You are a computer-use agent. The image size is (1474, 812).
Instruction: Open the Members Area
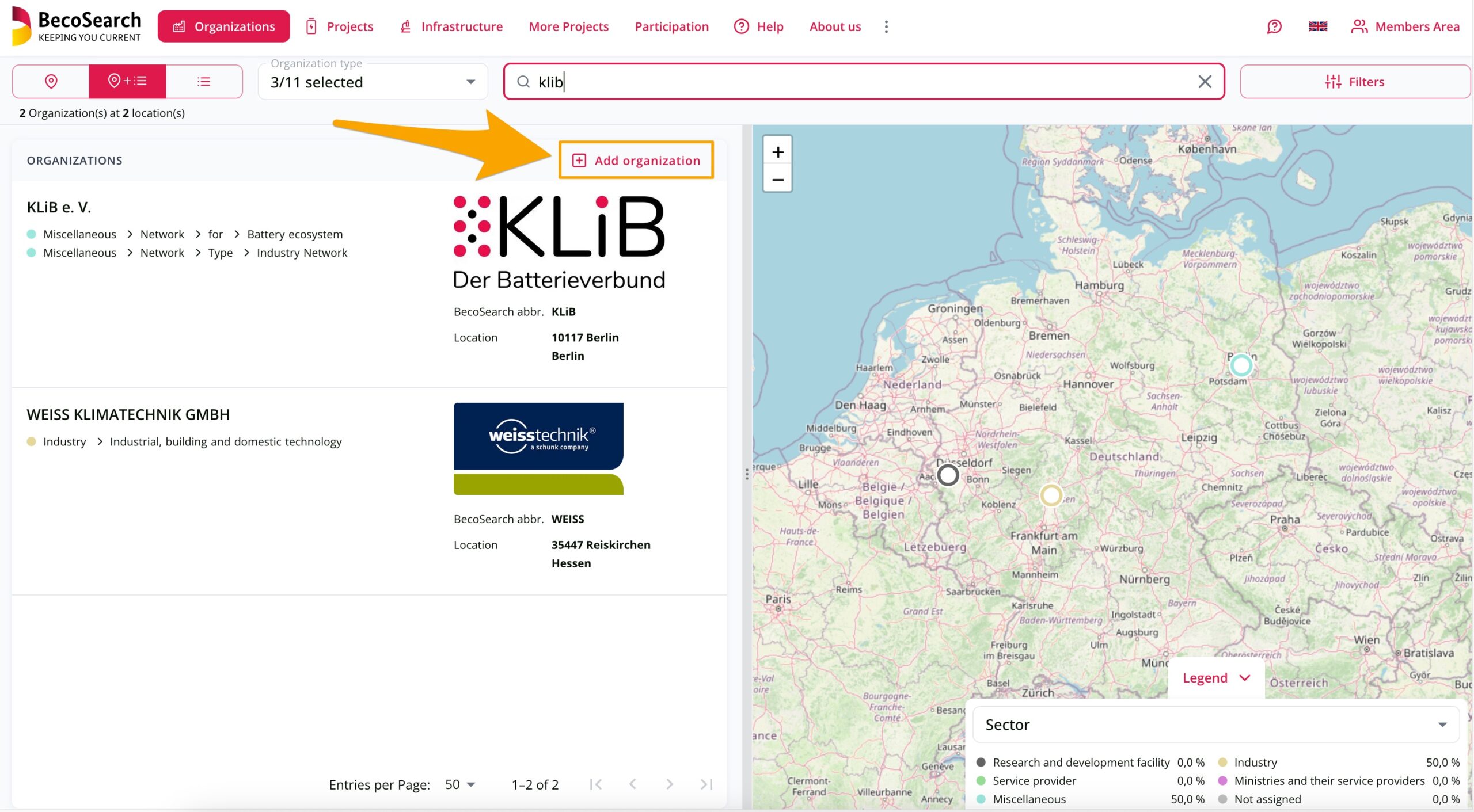(x=1405, y=26)
